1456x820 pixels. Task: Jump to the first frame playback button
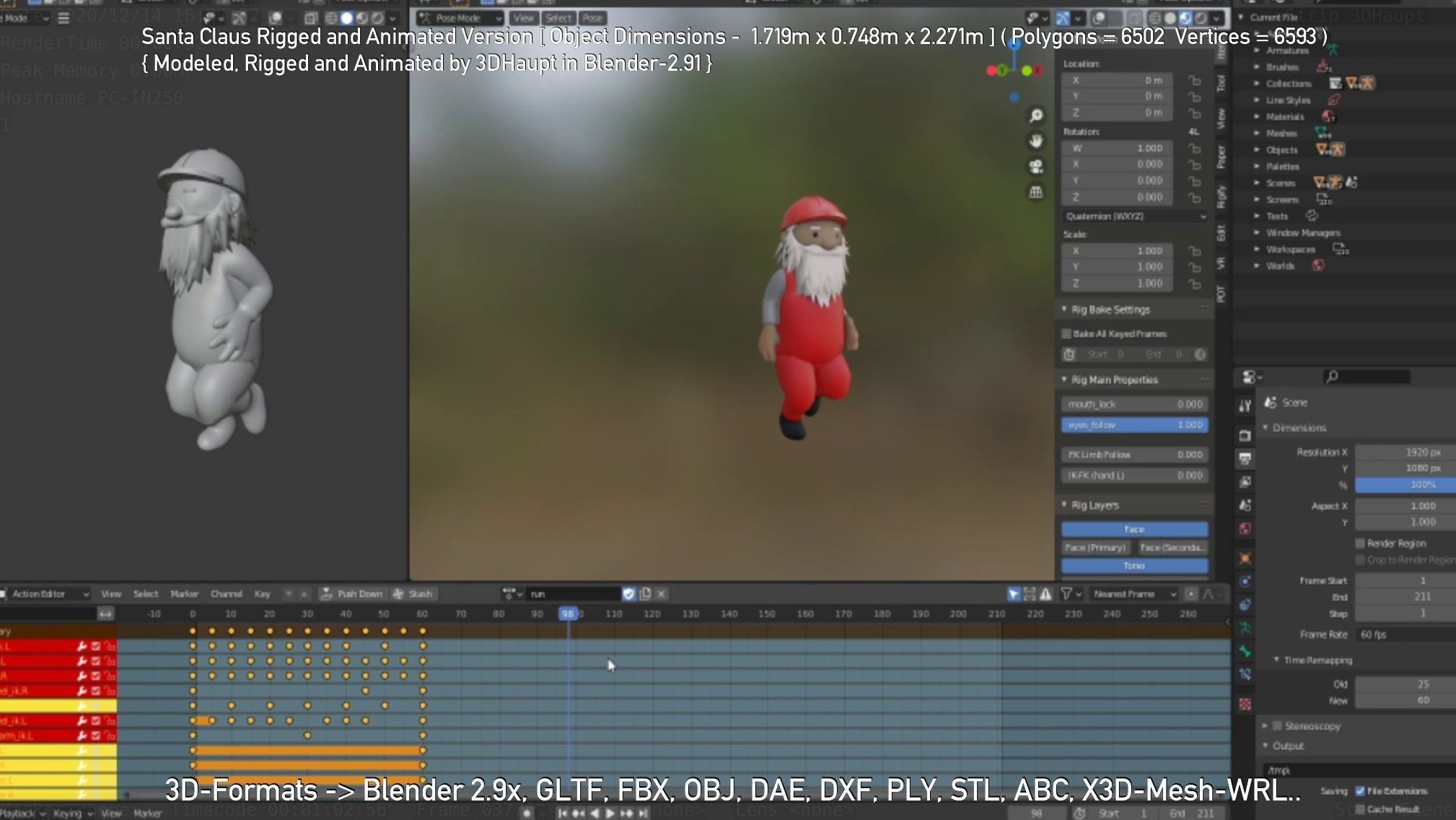click(563, 813)
